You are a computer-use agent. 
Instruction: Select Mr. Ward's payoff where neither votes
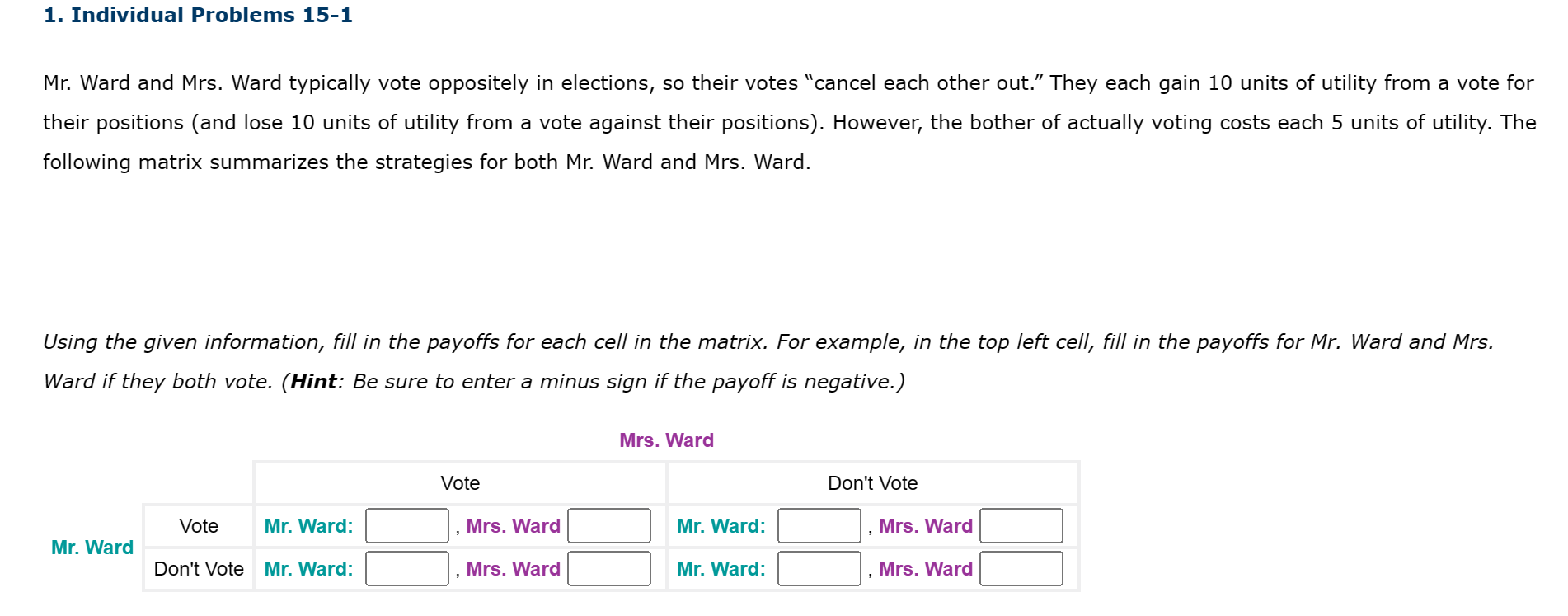818,568
